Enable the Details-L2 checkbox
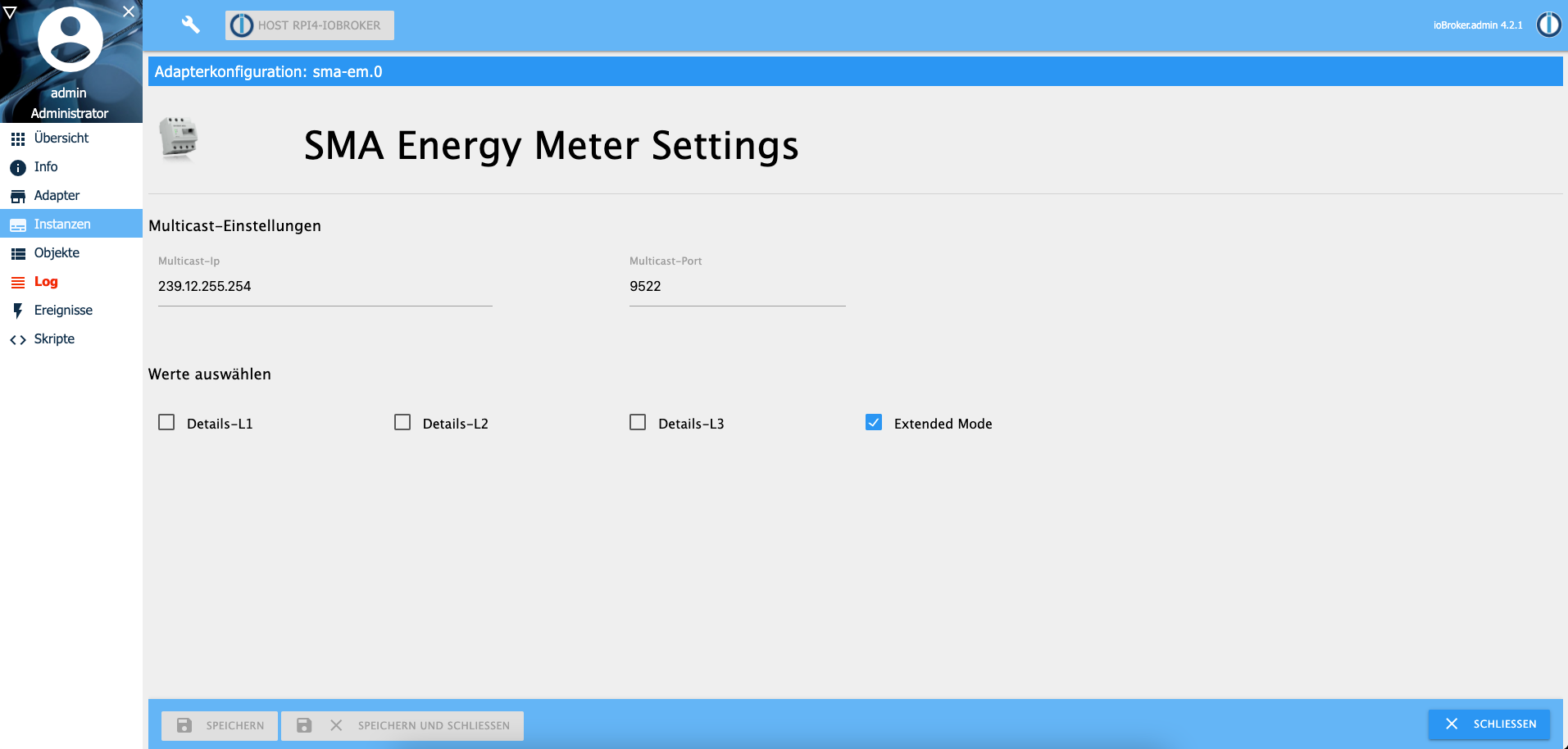Screen dimensions: 1568x749 tap(402, 422)
